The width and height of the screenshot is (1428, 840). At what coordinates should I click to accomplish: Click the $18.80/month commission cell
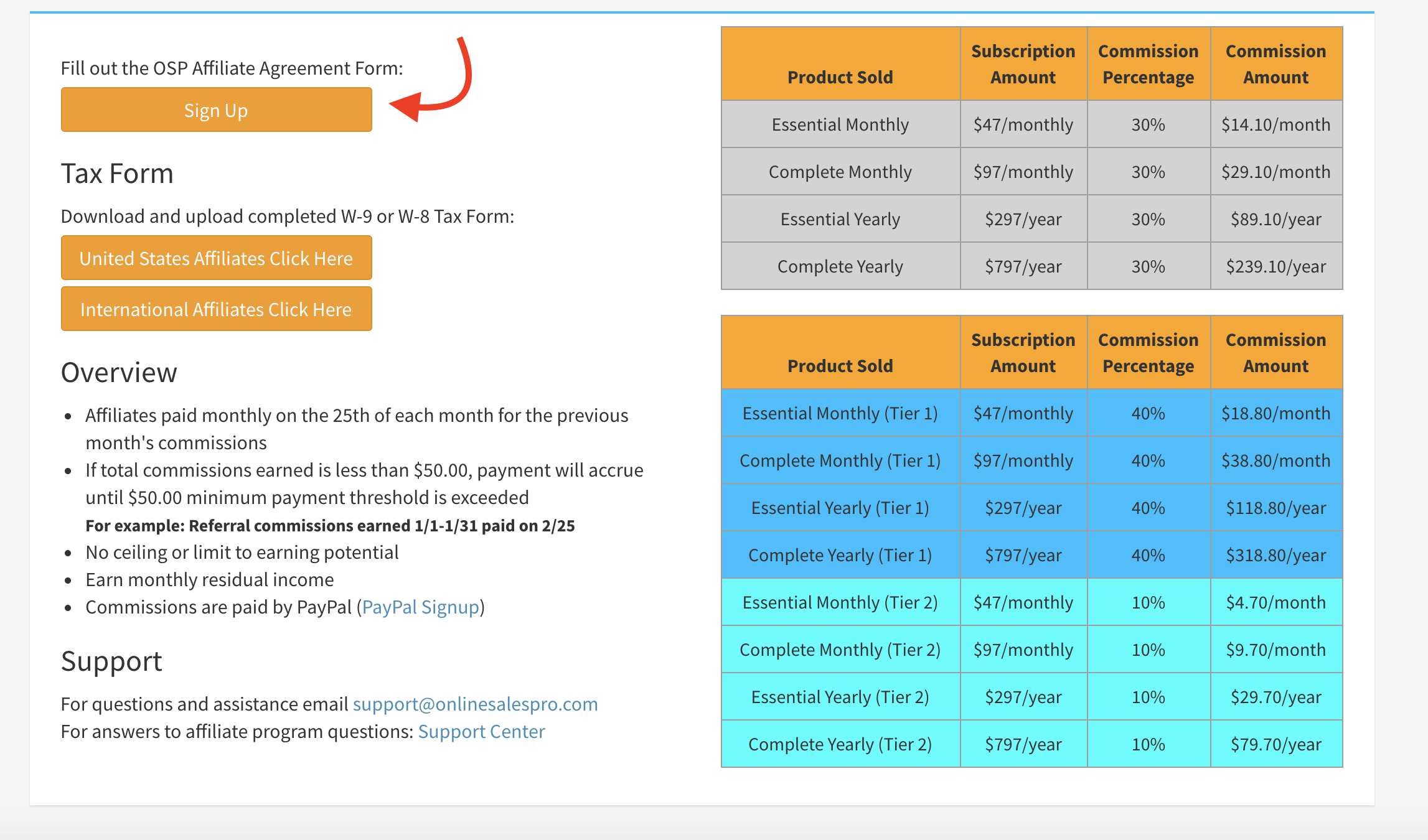tap(1276, 413)
